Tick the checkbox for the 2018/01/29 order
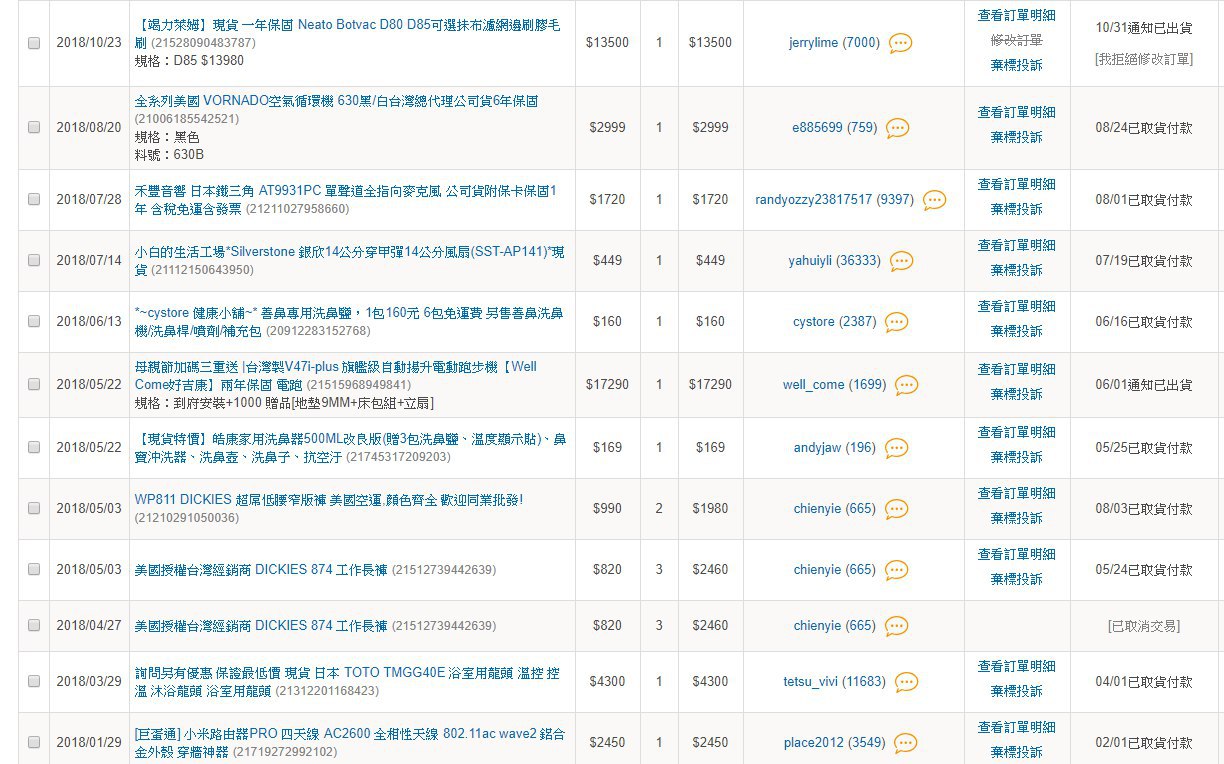The image size is (1224, 764). point(34,742)
